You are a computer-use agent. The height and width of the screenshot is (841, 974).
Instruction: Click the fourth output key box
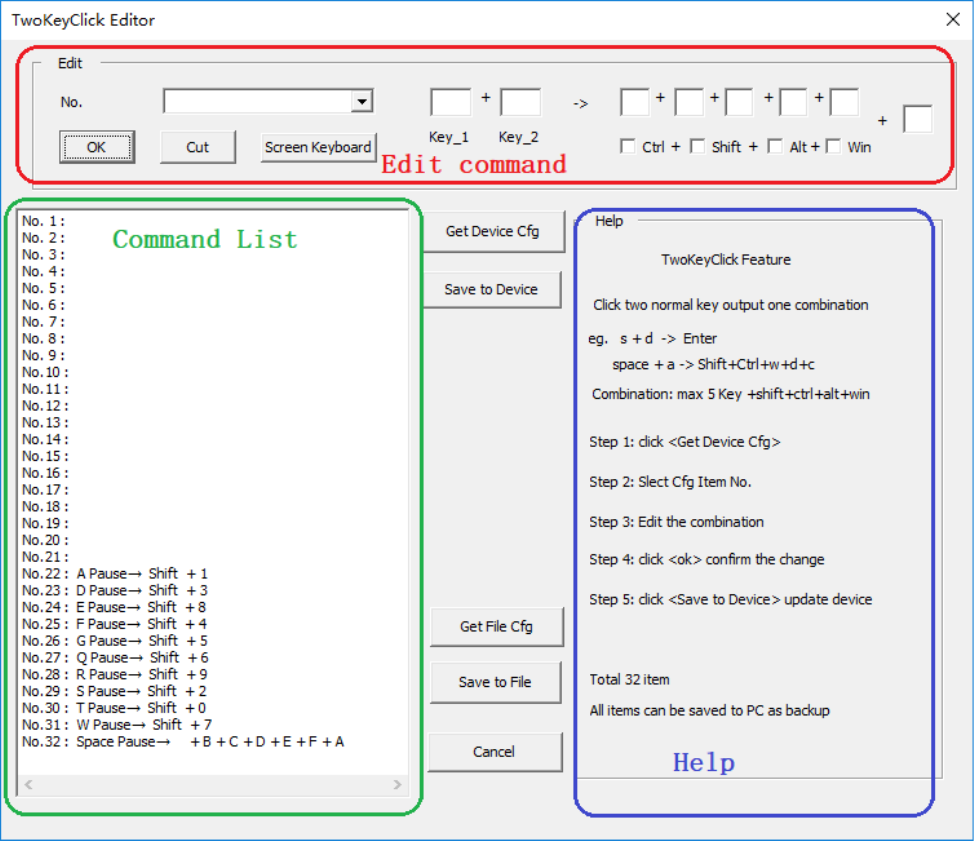click(x=793, y=102)
